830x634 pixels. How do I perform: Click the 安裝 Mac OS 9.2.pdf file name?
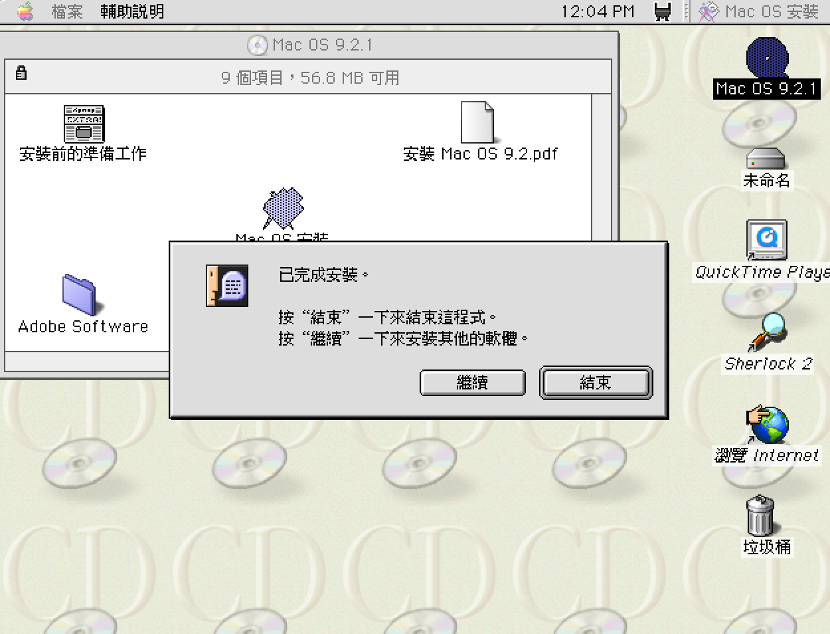480,154
